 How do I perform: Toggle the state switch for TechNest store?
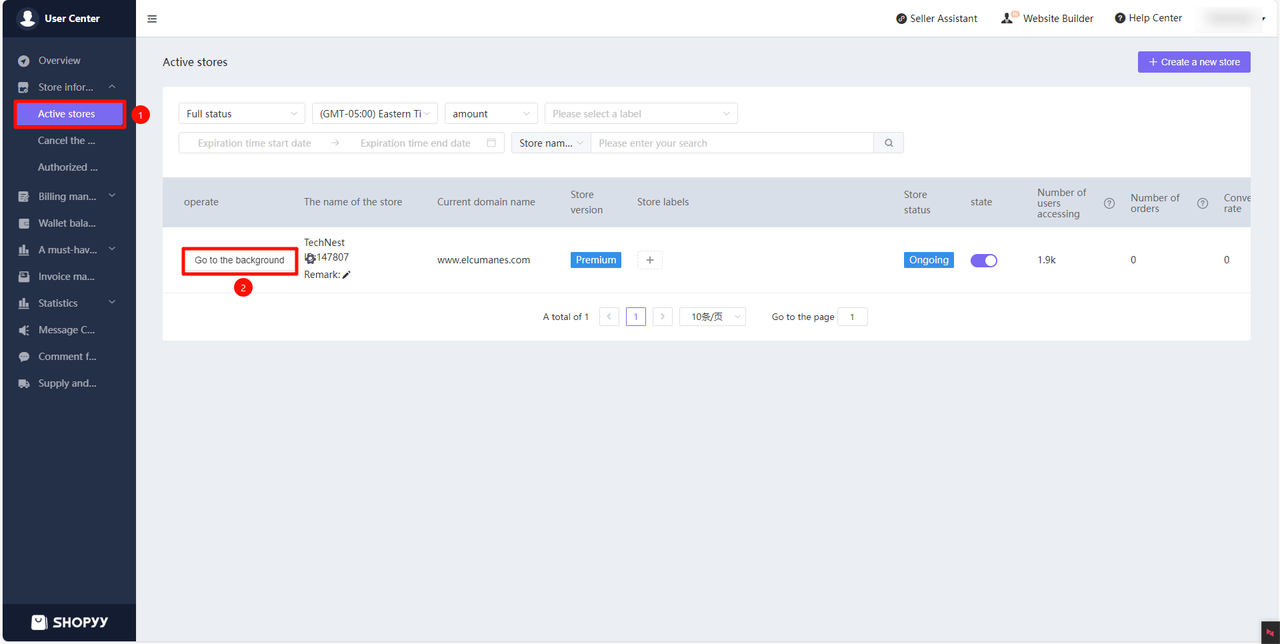[x=983, y=259]
